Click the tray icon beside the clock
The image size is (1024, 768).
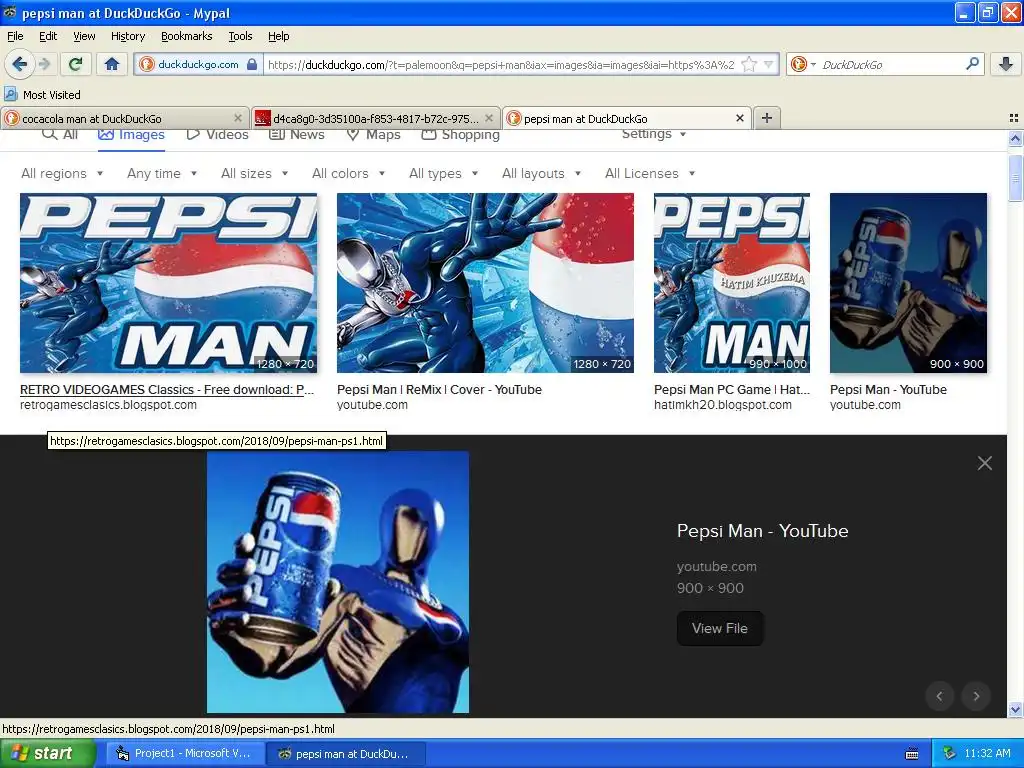tap(949, 754)
